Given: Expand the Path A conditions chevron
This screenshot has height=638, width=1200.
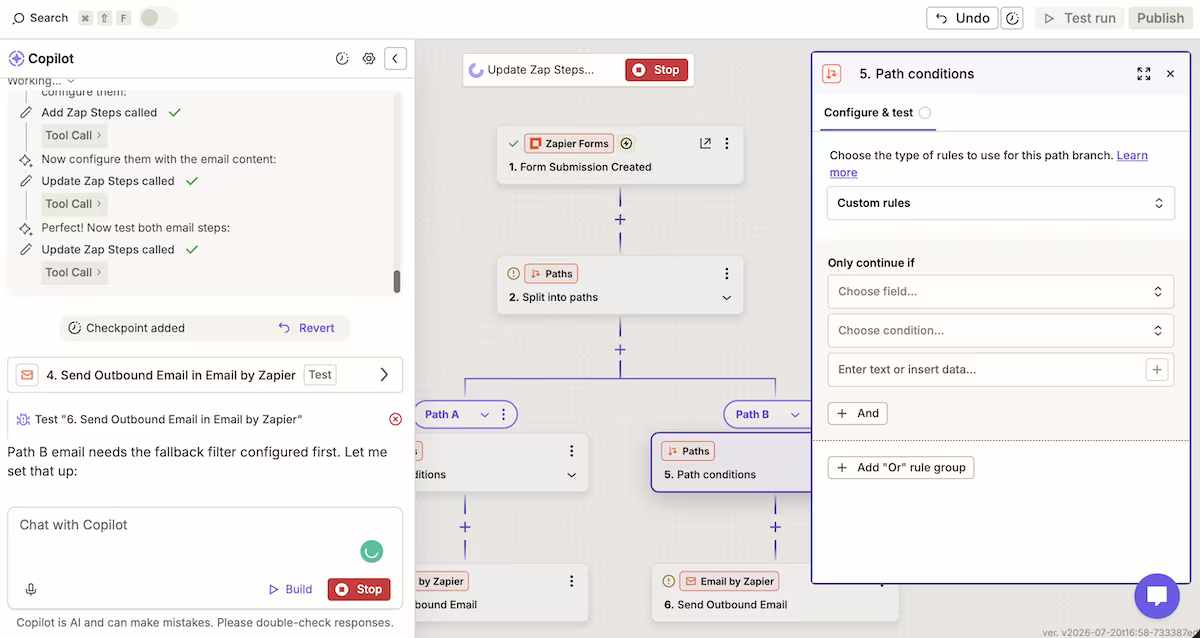Looking at the screenshot, I should [x=572, y=475].
